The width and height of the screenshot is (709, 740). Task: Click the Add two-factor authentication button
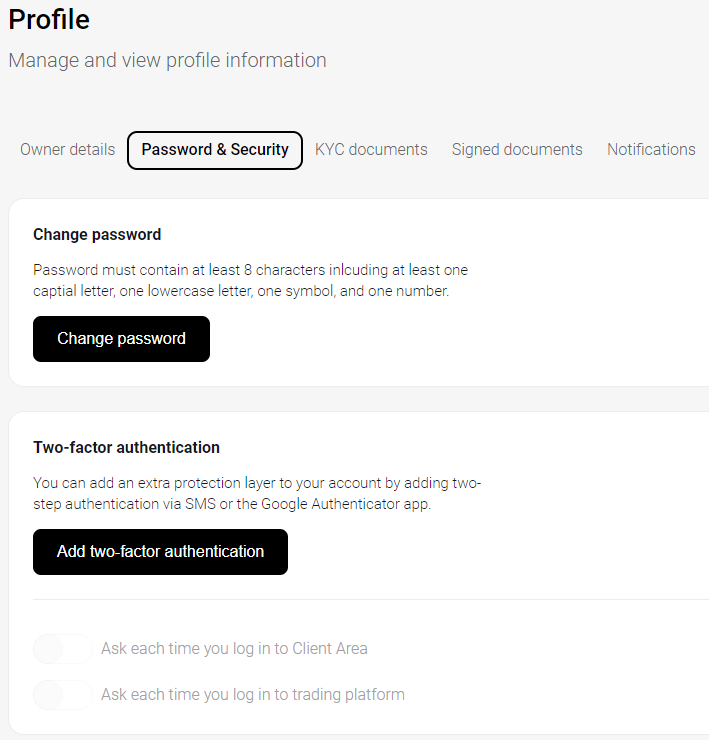coord(160,552)
